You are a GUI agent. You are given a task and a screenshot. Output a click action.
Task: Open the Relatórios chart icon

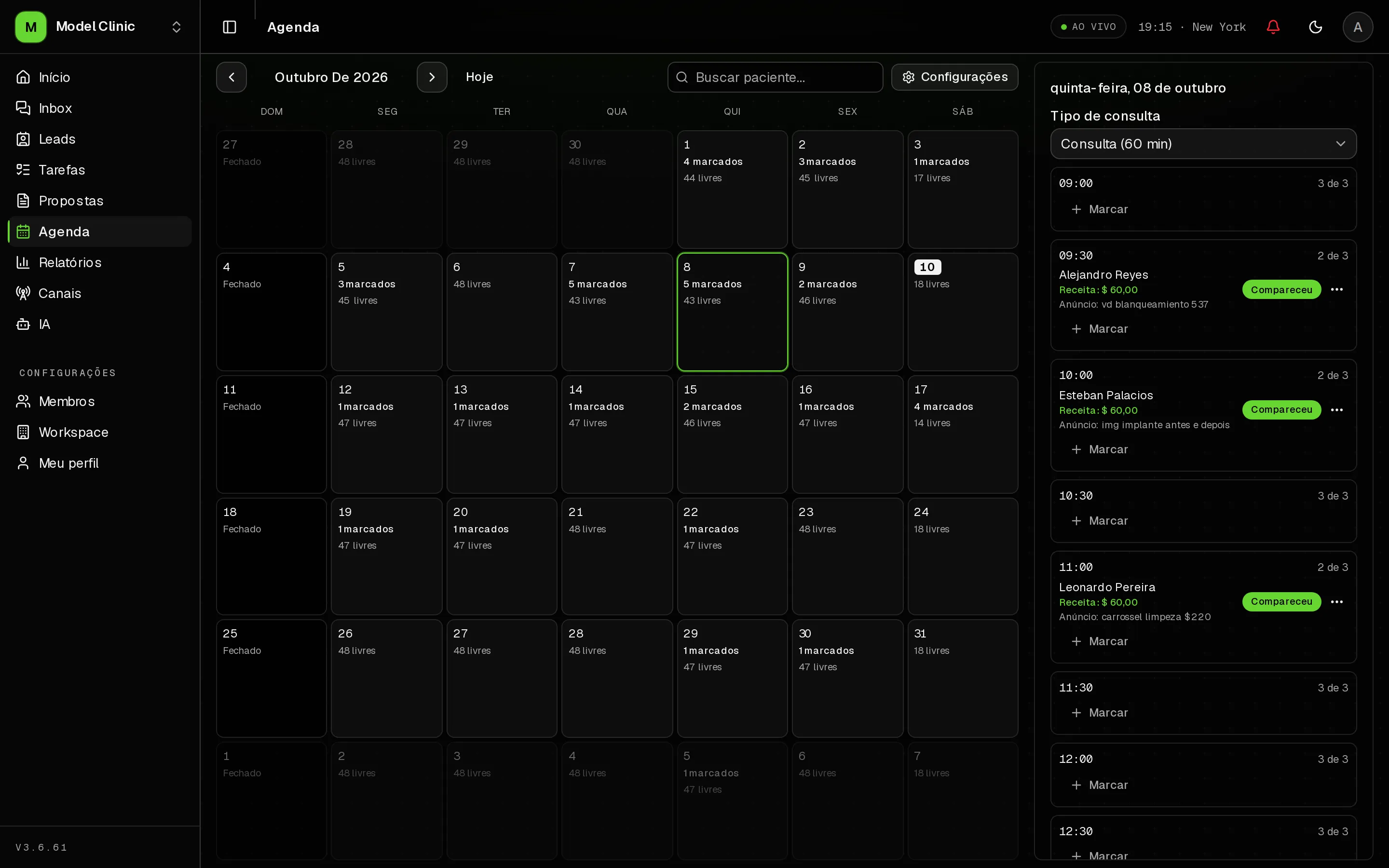point(23,262)
